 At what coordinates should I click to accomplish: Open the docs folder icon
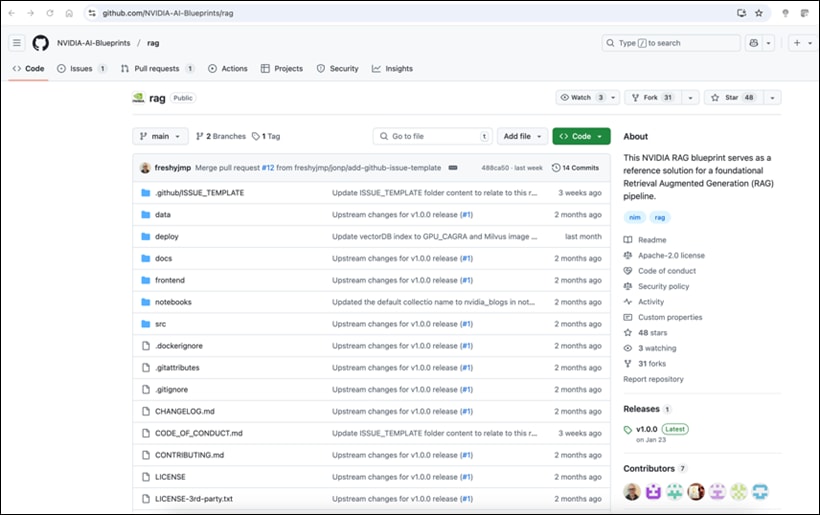(x=146, y=258)
